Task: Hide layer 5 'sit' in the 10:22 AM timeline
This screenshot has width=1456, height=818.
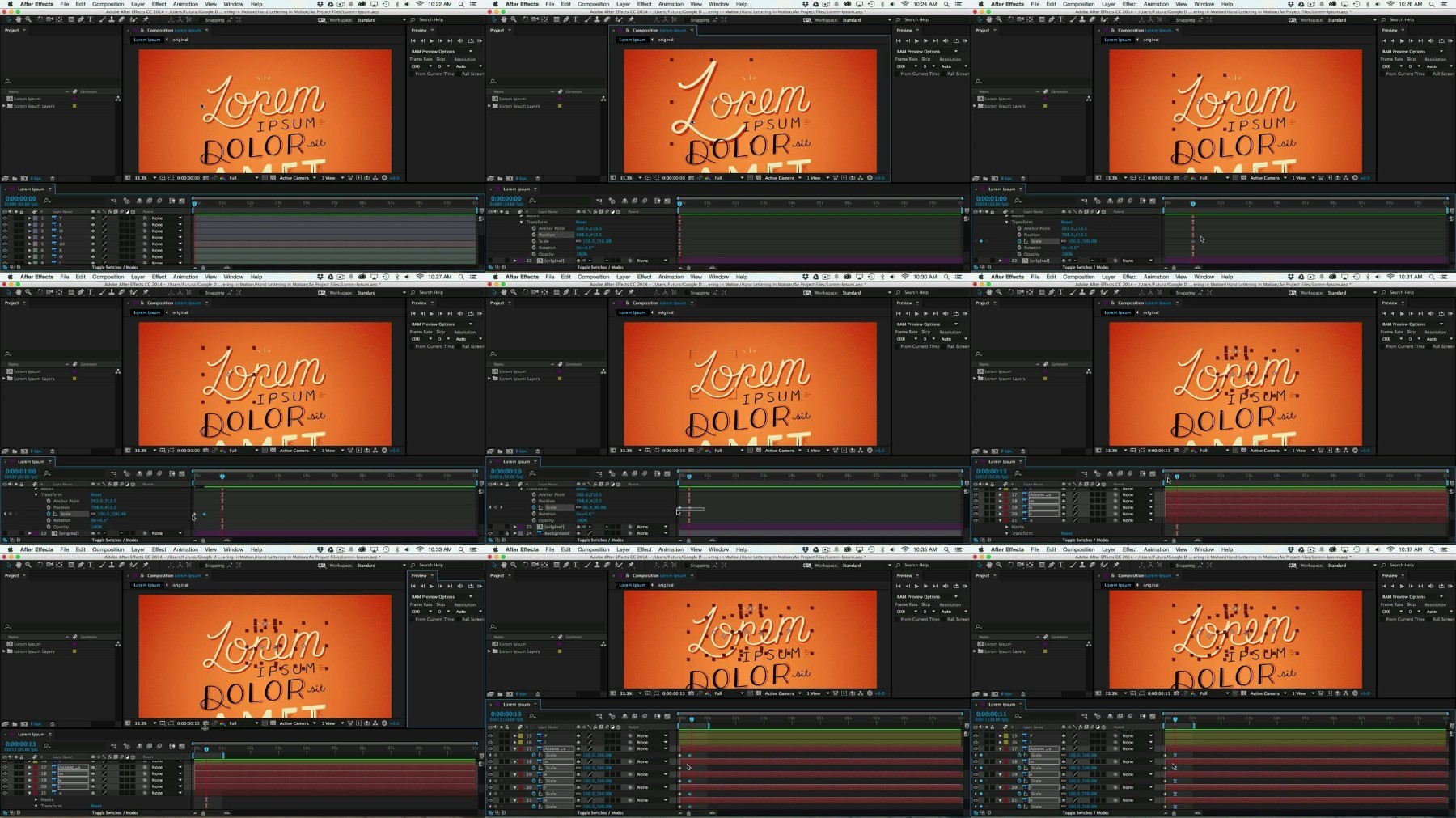Action: (x=5, y=244)
